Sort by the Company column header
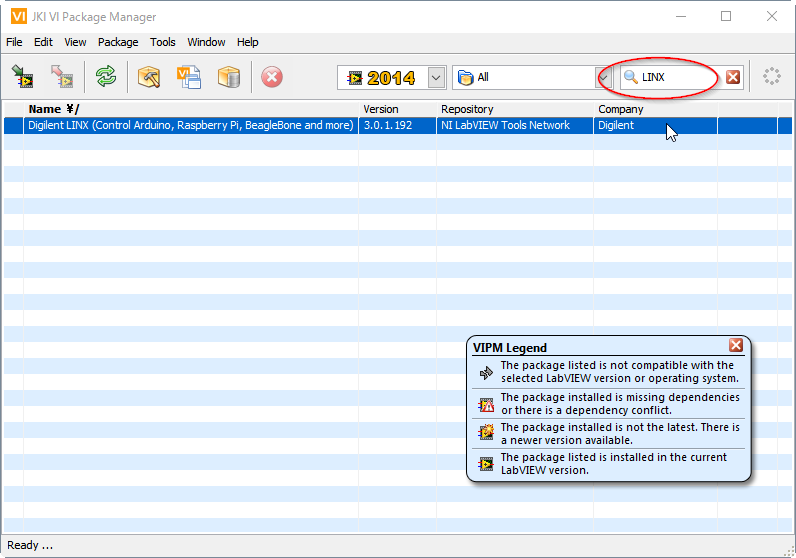 coord(655,109)
